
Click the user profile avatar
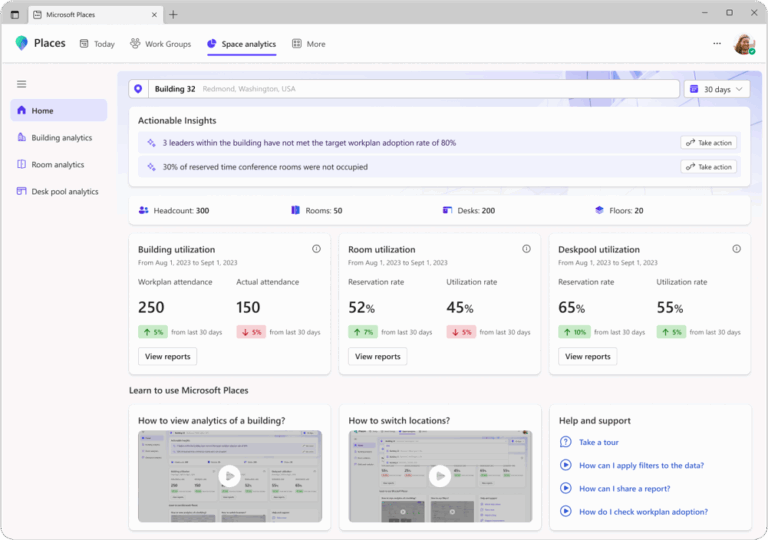pos(743,44)
